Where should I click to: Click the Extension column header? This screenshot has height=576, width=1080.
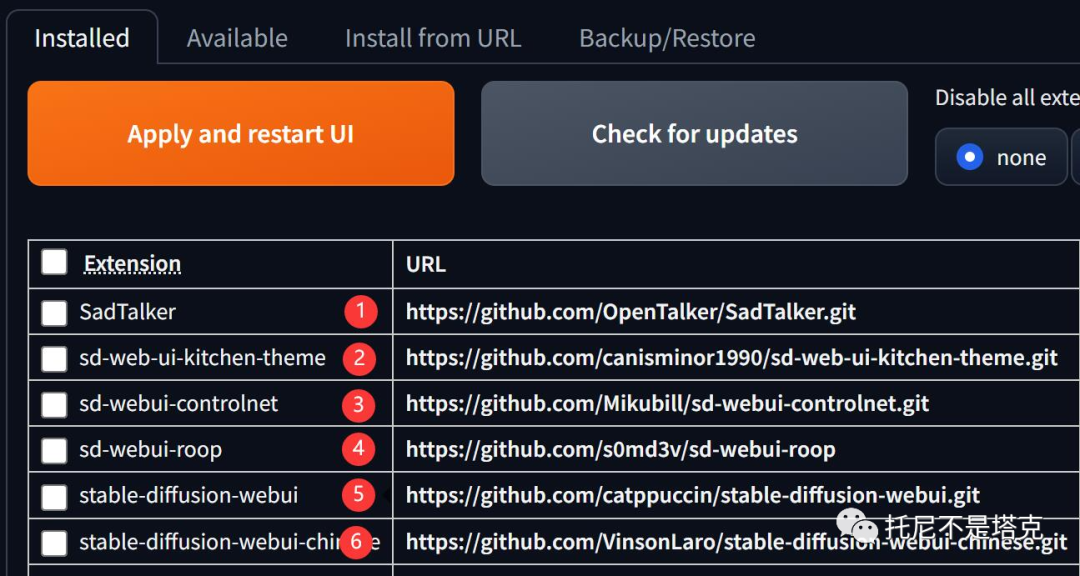132,264
